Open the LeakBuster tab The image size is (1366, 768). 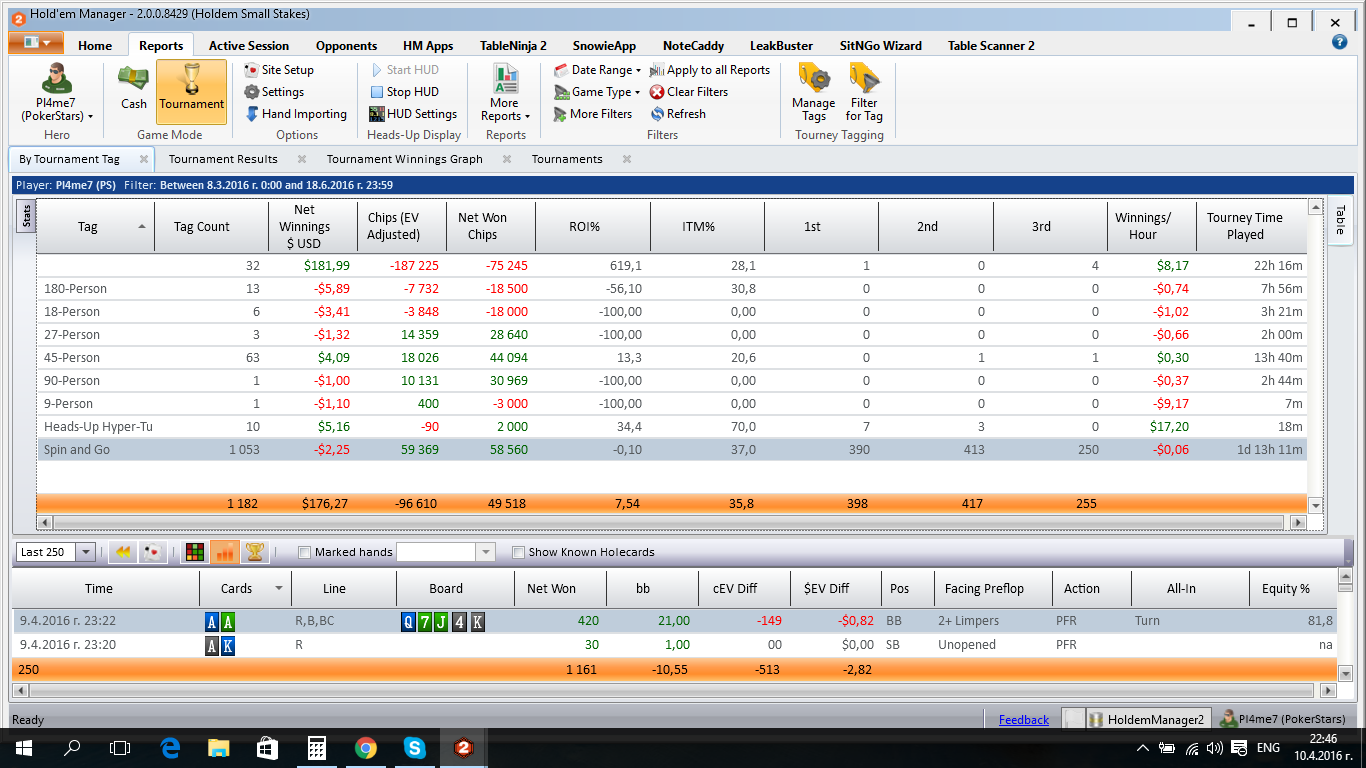(x=781, y=45)
